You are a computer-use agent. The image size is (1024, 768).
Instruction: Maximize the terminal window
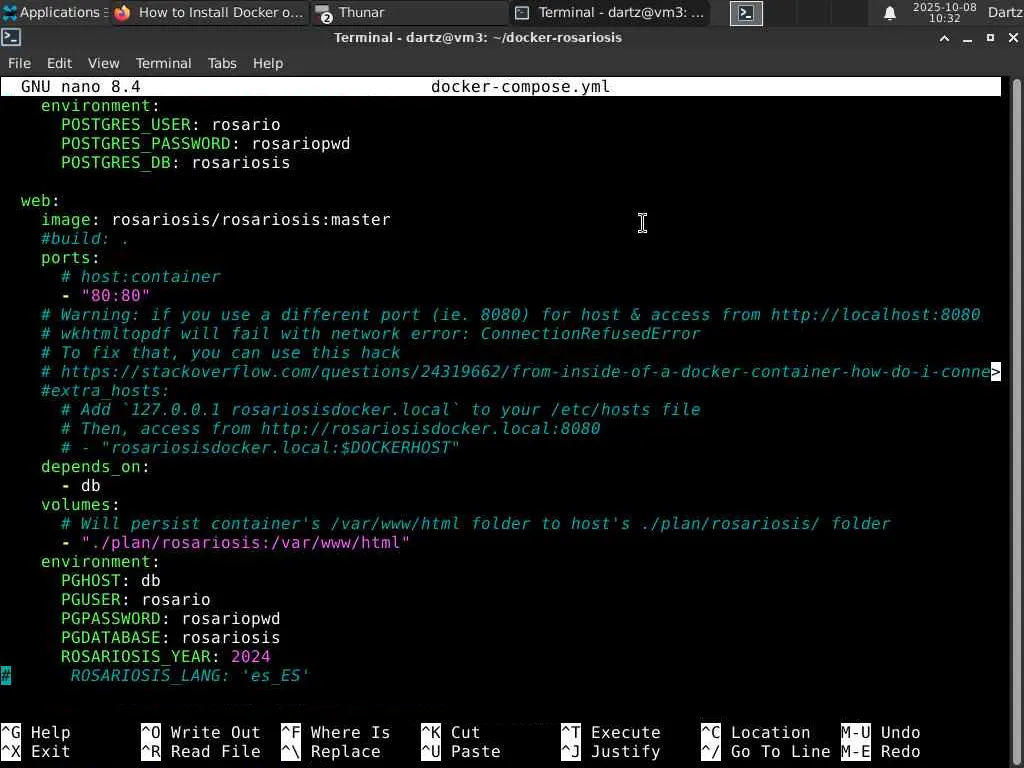click(990, 39)
